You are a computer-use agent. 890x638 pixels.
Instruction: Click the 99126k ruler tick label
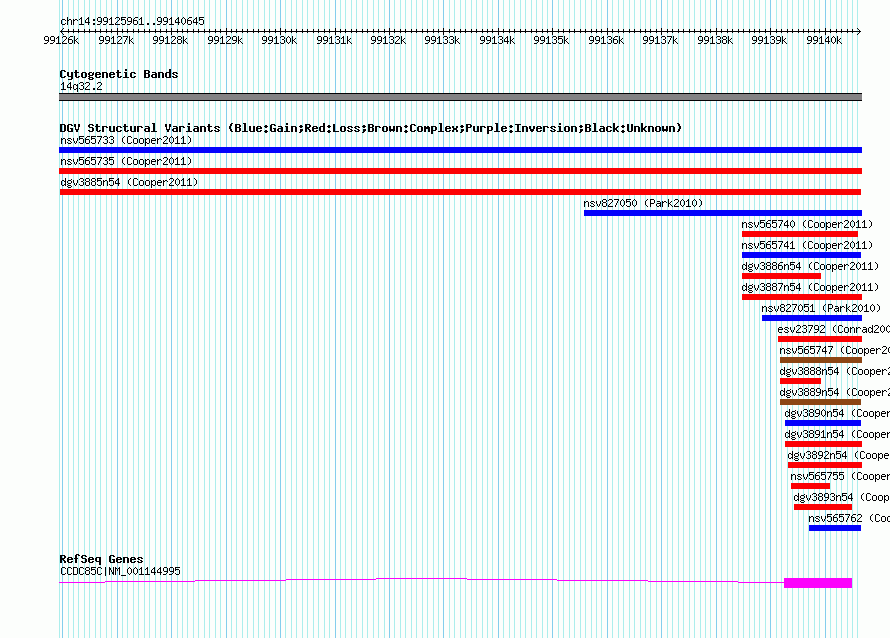tap(61, 40)
